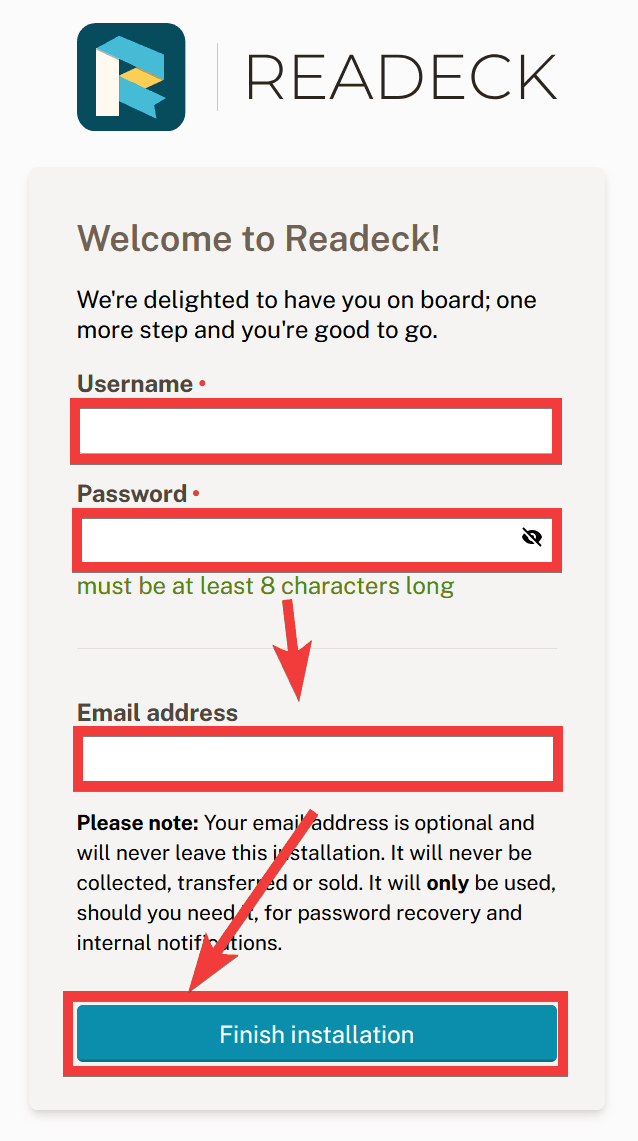Click the red required dot beside Username
638x1141 pixels.
click(202, 383)
